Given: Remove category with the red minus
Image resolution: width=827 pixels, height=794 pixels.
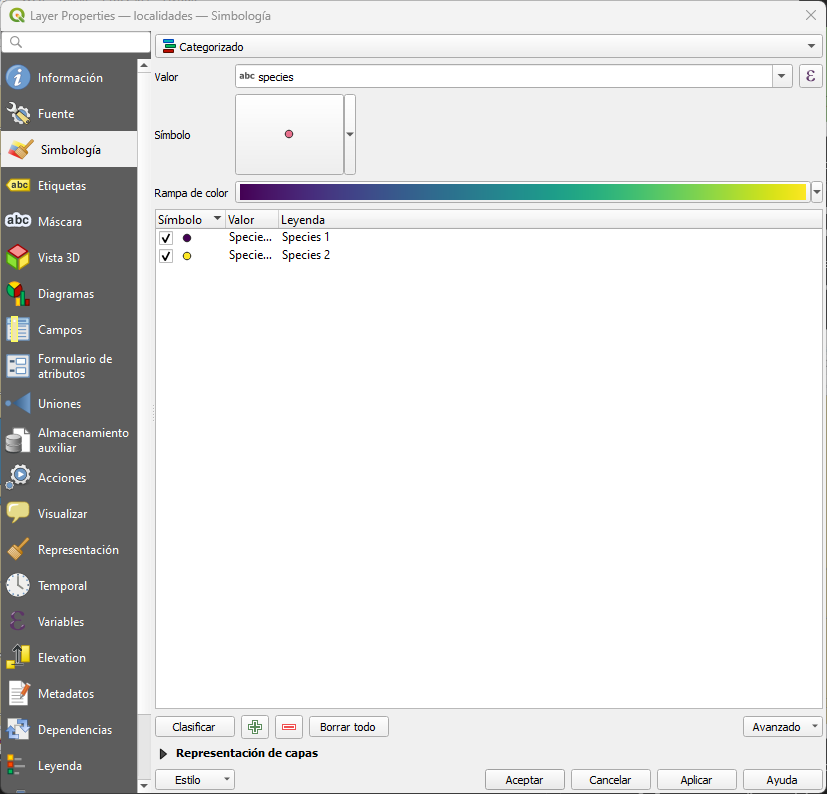Looking at the screenshot, I should pos(289,727).
